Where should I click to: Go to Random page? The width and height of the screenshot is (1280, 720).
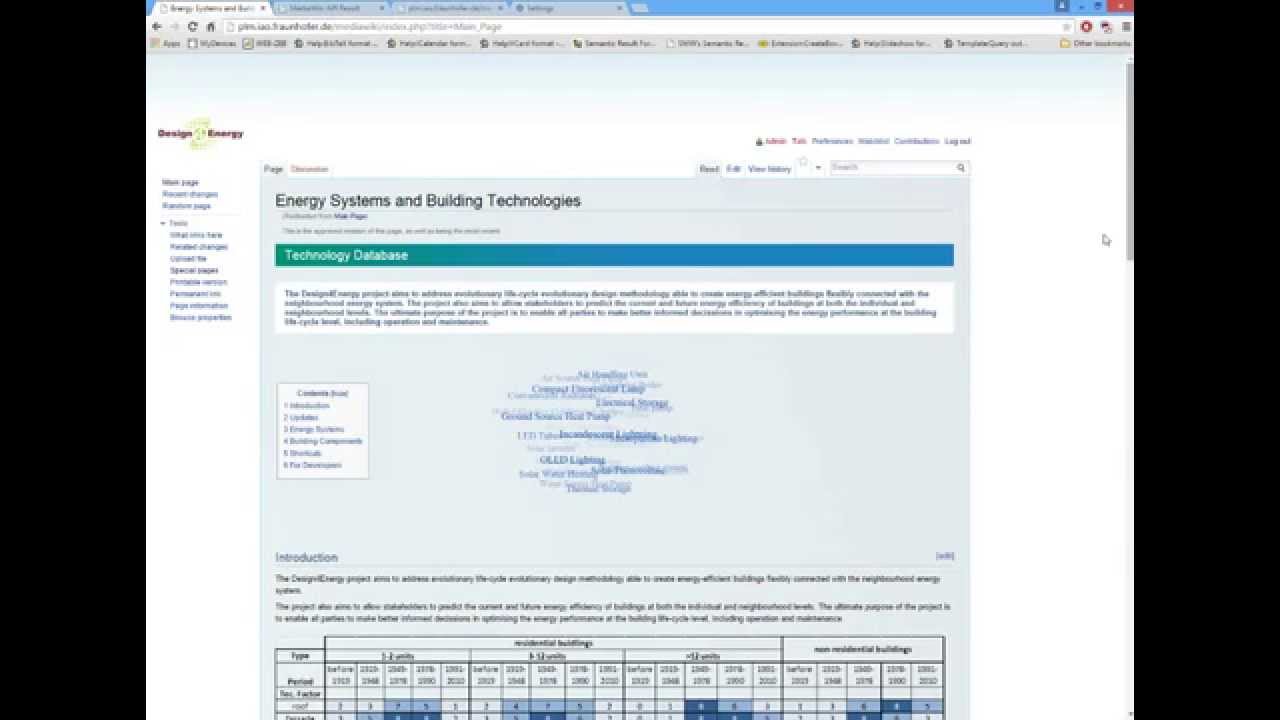pyautogui.click(x=186, y=206)
